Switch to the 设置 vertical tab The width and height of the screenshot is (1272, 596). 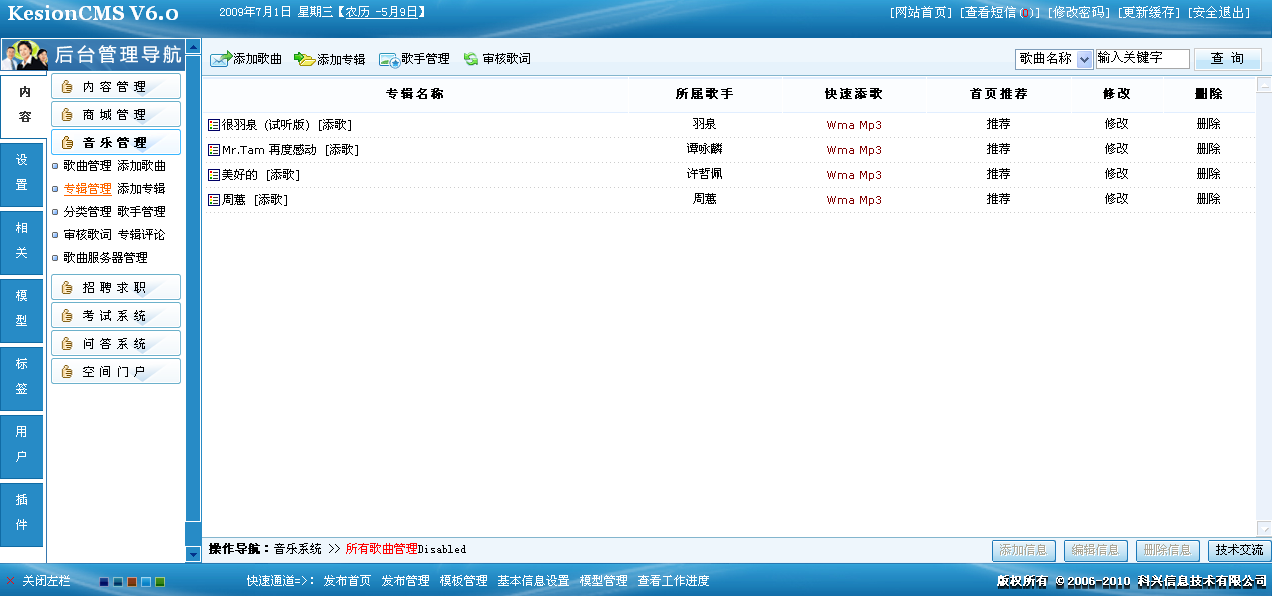21,174
